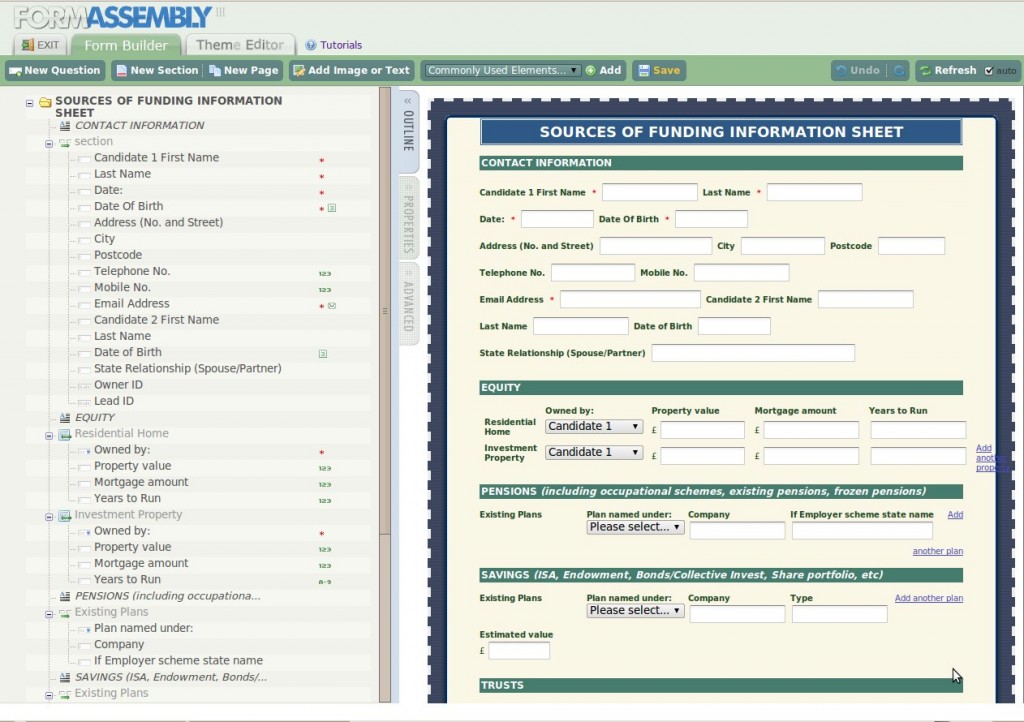Select 'State Relationship (Spouse/Partner)' in outline
1024x722 pixels.
click(187, 368)
